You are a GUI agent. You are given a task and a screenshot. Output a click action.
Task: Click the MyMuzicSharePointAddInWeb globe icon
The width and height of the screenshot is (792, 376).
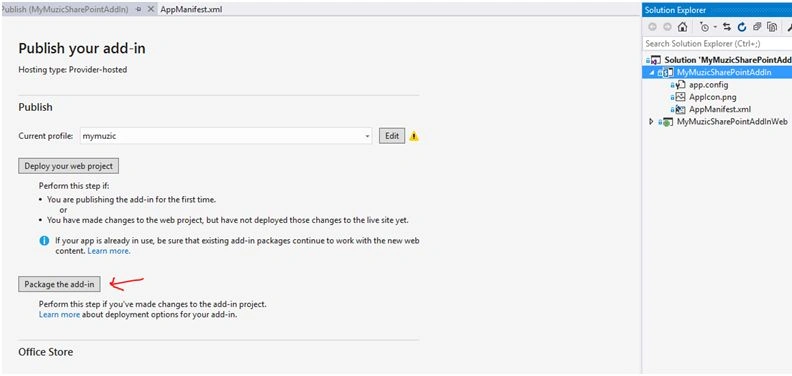tap(668, 122)
